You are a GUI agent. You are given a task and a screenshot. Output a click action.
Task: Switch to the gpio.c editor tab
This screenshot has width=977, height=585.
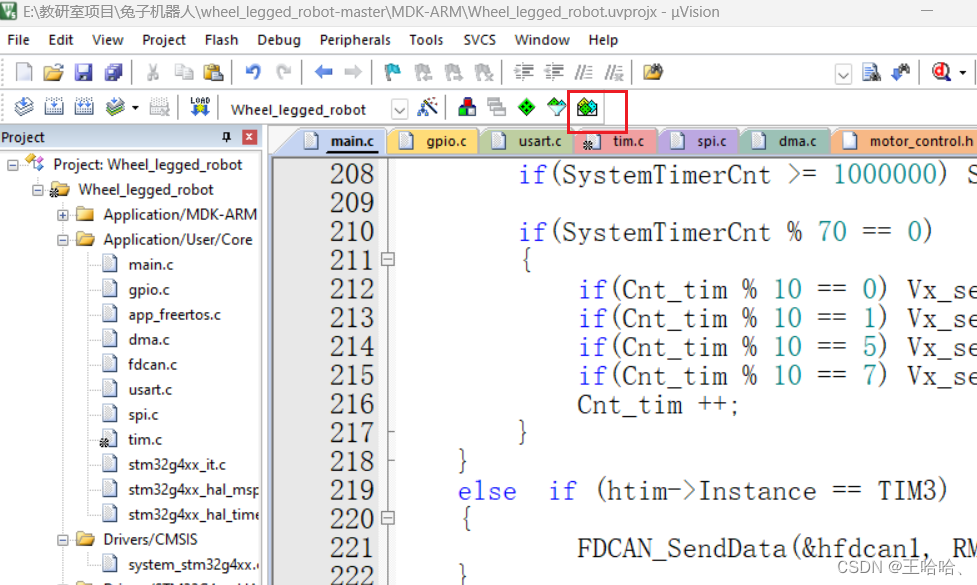coord(434,141)
